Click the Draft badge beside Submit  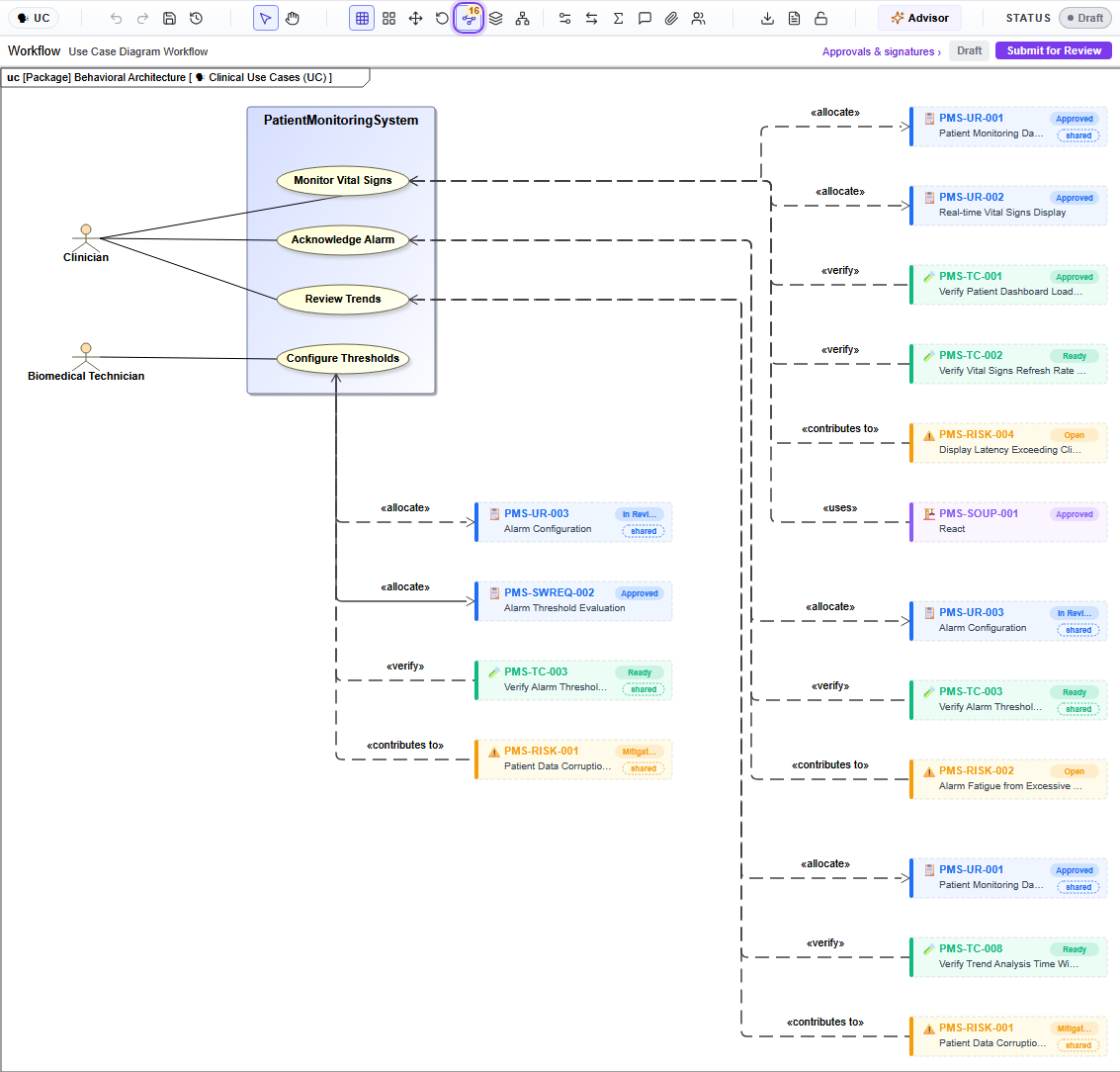coord(970,50)
